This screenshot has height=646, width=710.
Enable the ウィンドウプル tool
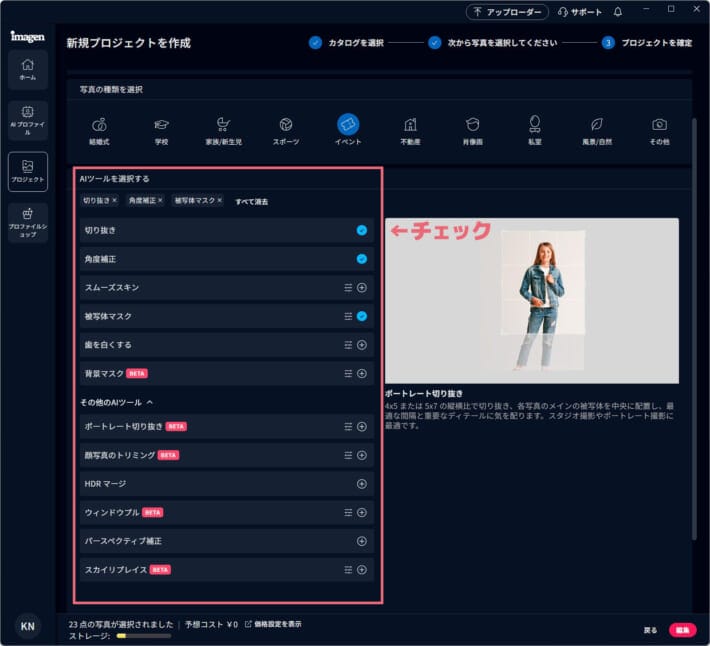[x=362, y=512]
